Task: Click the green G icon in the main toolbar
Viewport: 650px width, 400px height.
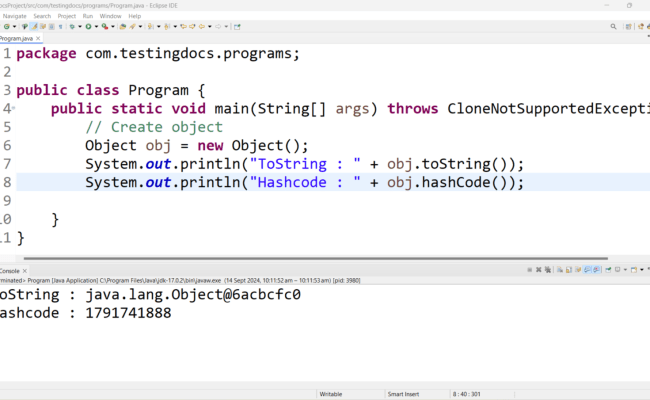Action: tap(7, 27)
